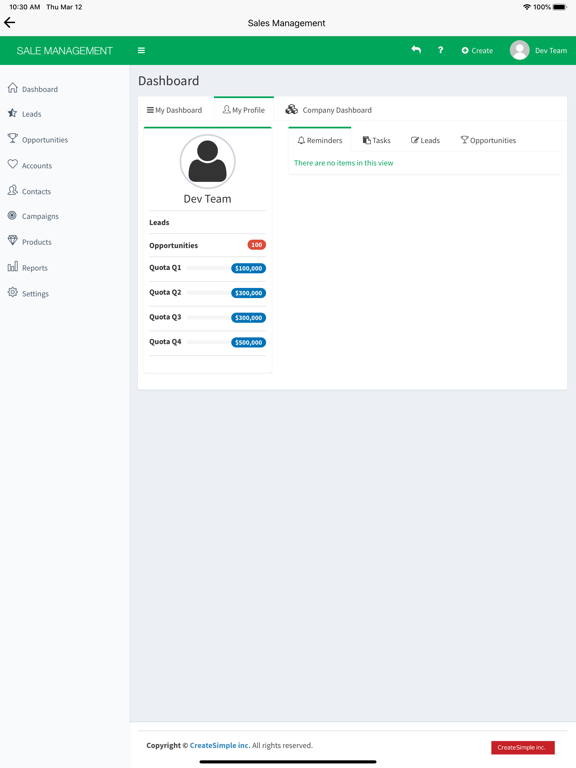
Task: Click the Dev Team profile avatar picture
Action: (x=208, y=162)
